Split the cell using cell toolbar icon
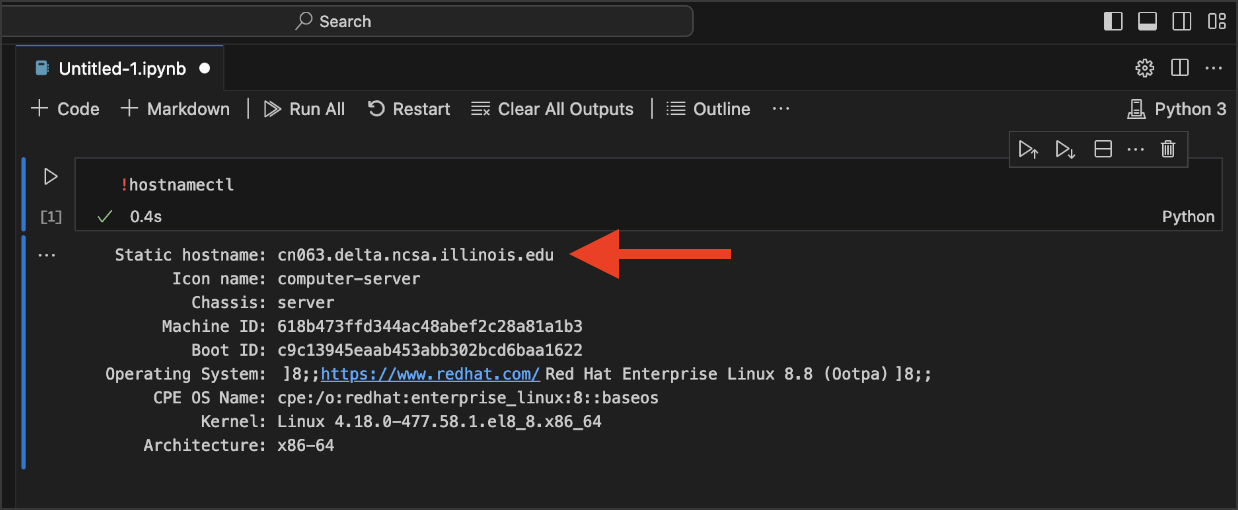Image resolution: width=1238 pixels, height=510 pixels. [1103, 149]
